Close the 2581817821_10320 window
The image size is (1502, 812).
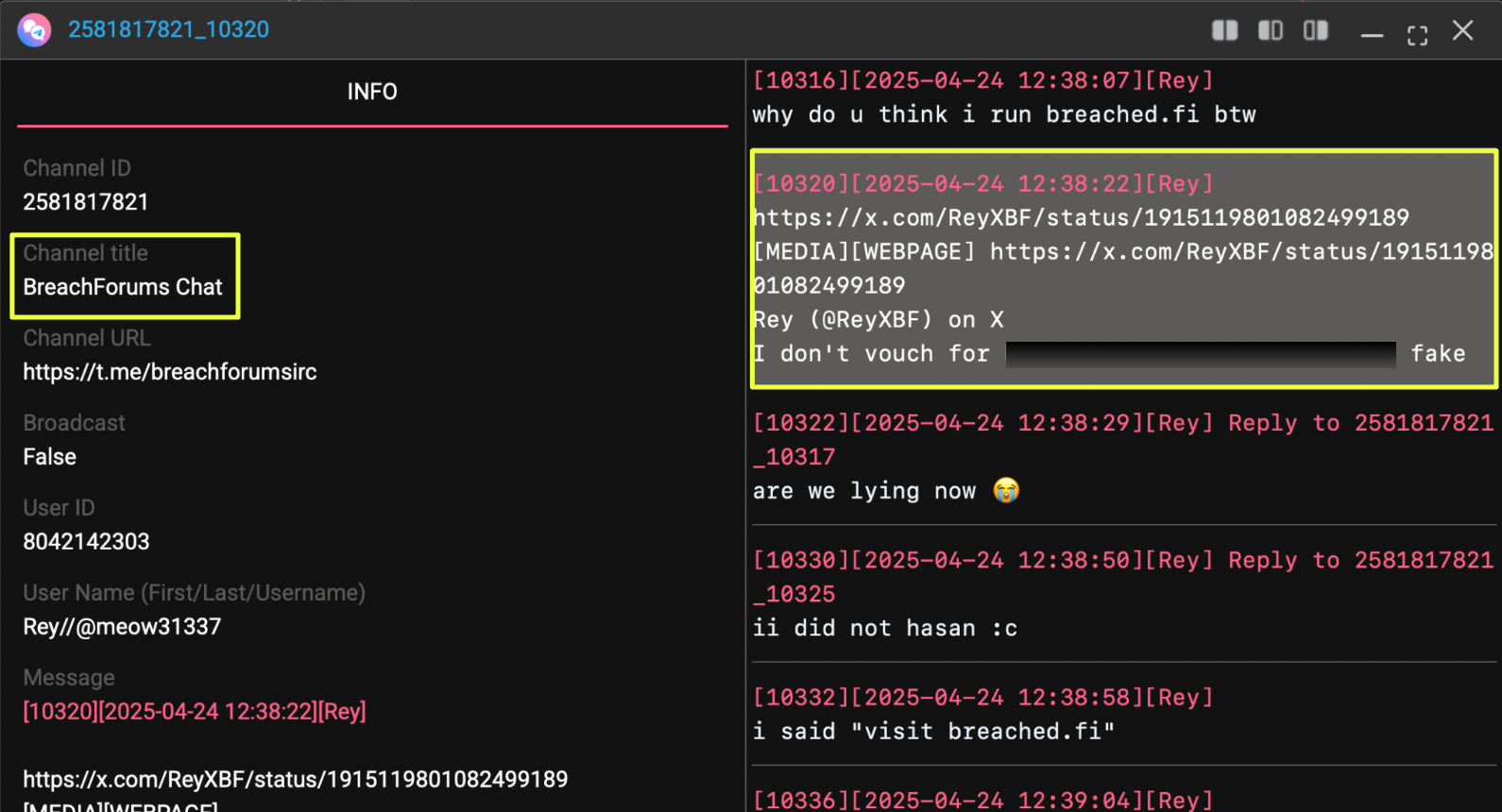coord(1462,31)
